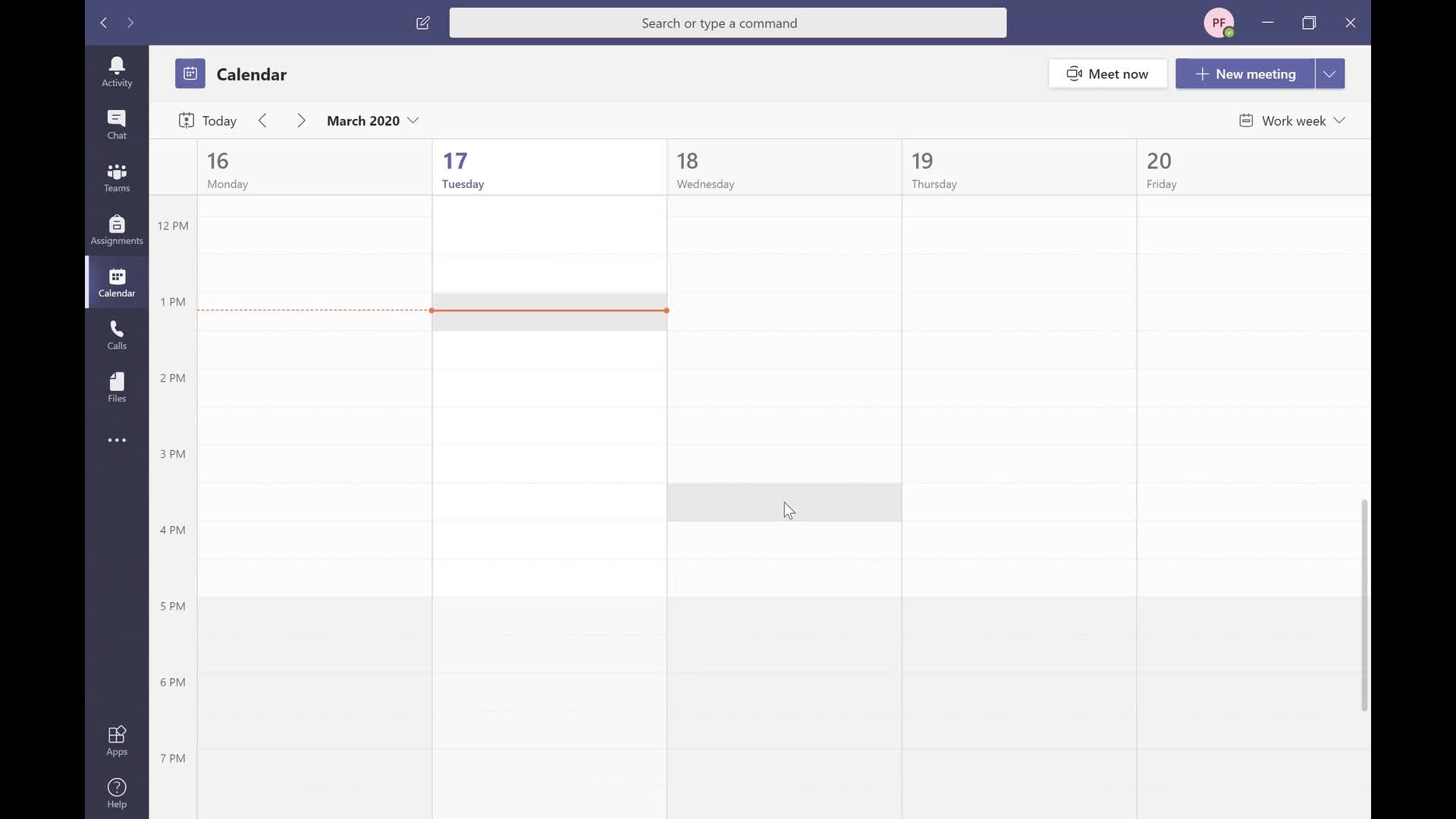This screenshot has height=819, width=1456.
Task: Select Thursday 19 column header
Action: 1019,168
